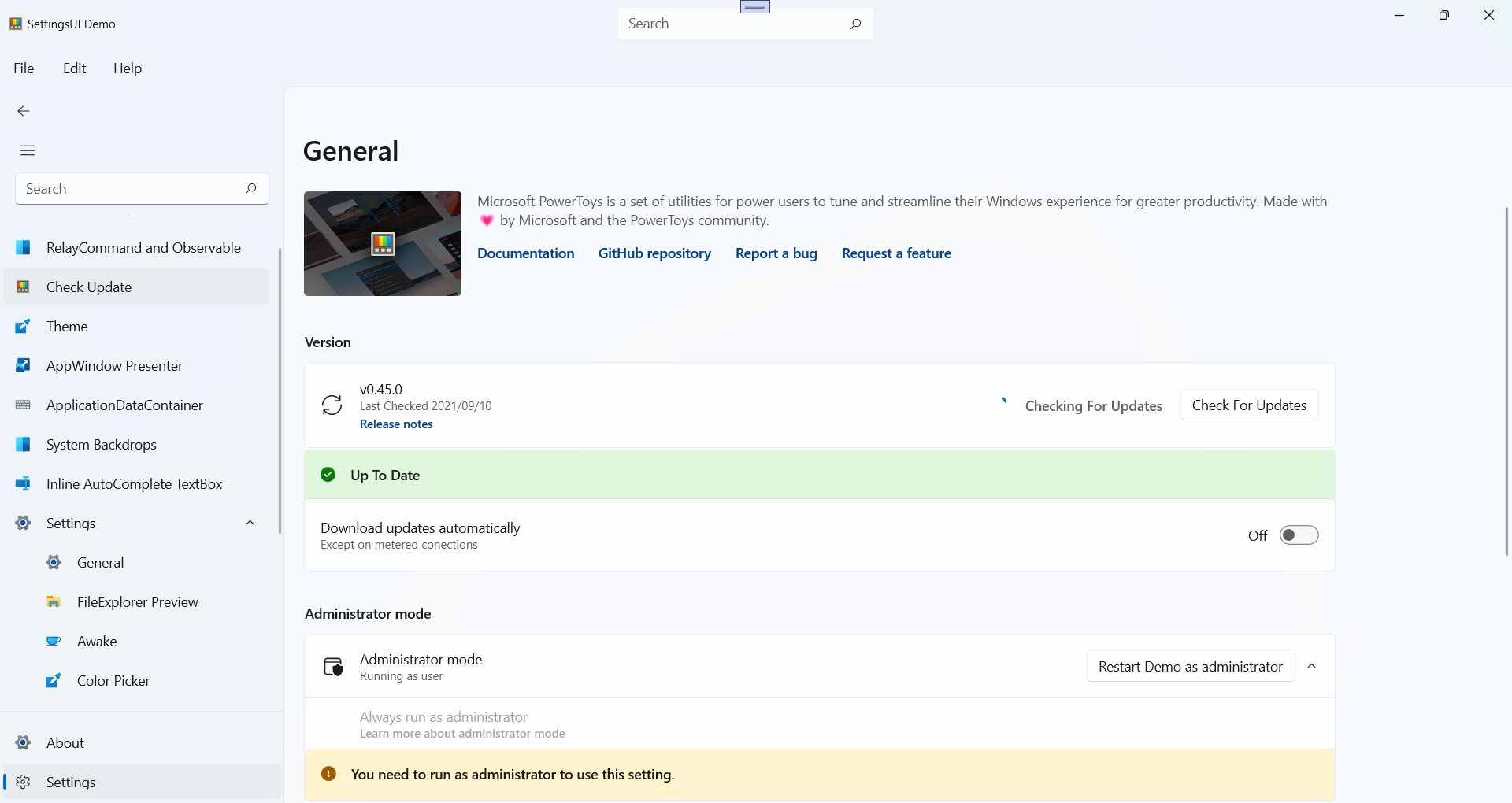Image resolution: width=1512 pixels, height=803 pixels.
Task: Open the File menu
Action: (24, 68)
